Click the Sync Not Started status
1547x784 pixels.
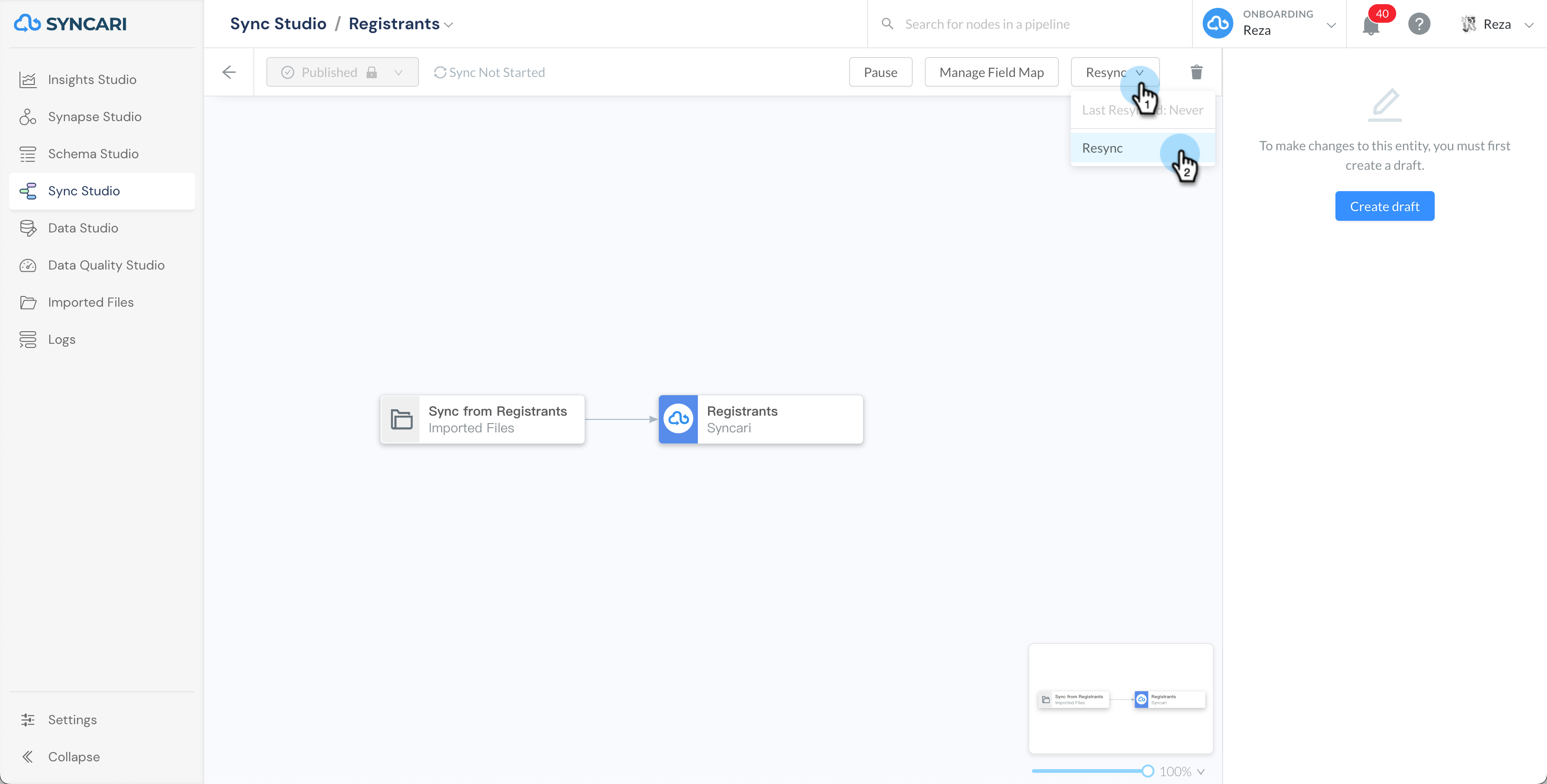click(x=490, y=72)
